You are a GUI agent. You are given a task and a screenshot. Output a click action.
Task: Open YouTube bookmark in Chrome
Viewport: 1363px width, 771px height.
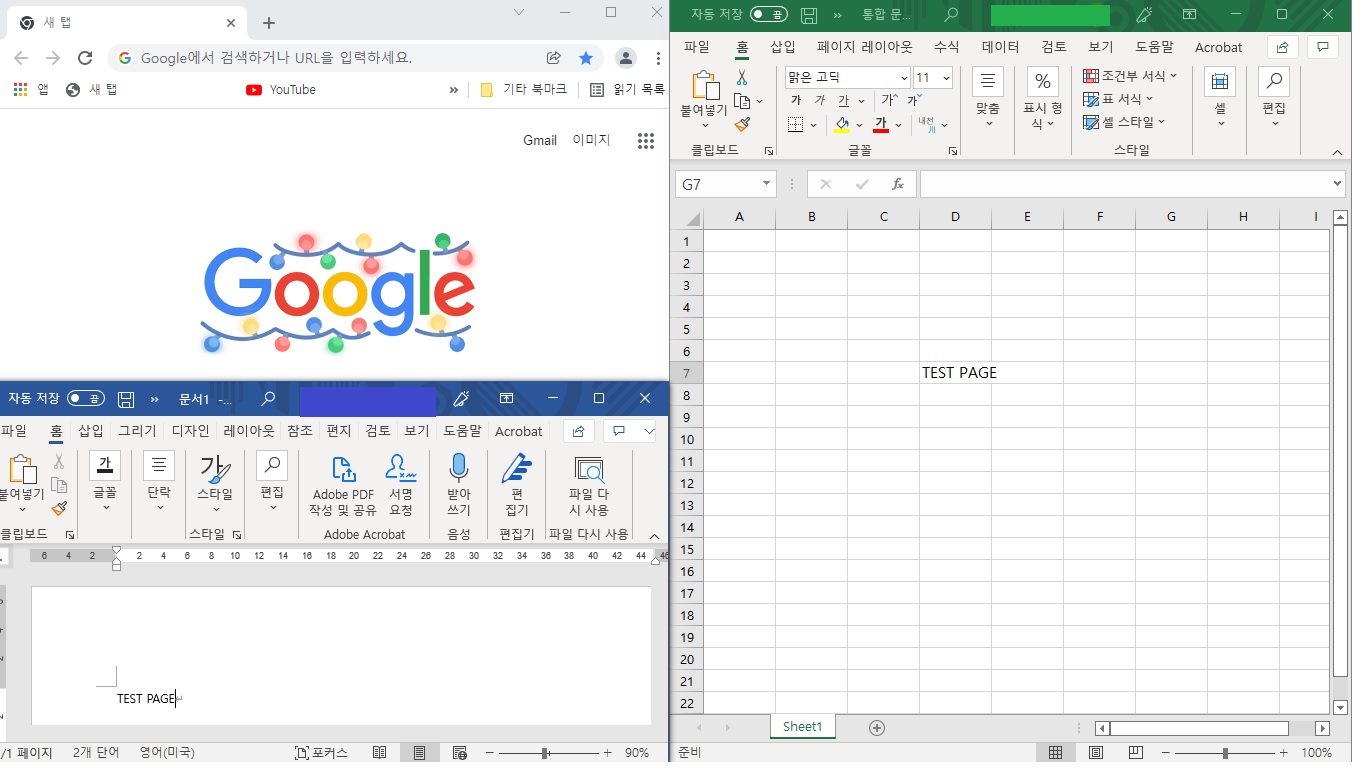tap(281, 89)
